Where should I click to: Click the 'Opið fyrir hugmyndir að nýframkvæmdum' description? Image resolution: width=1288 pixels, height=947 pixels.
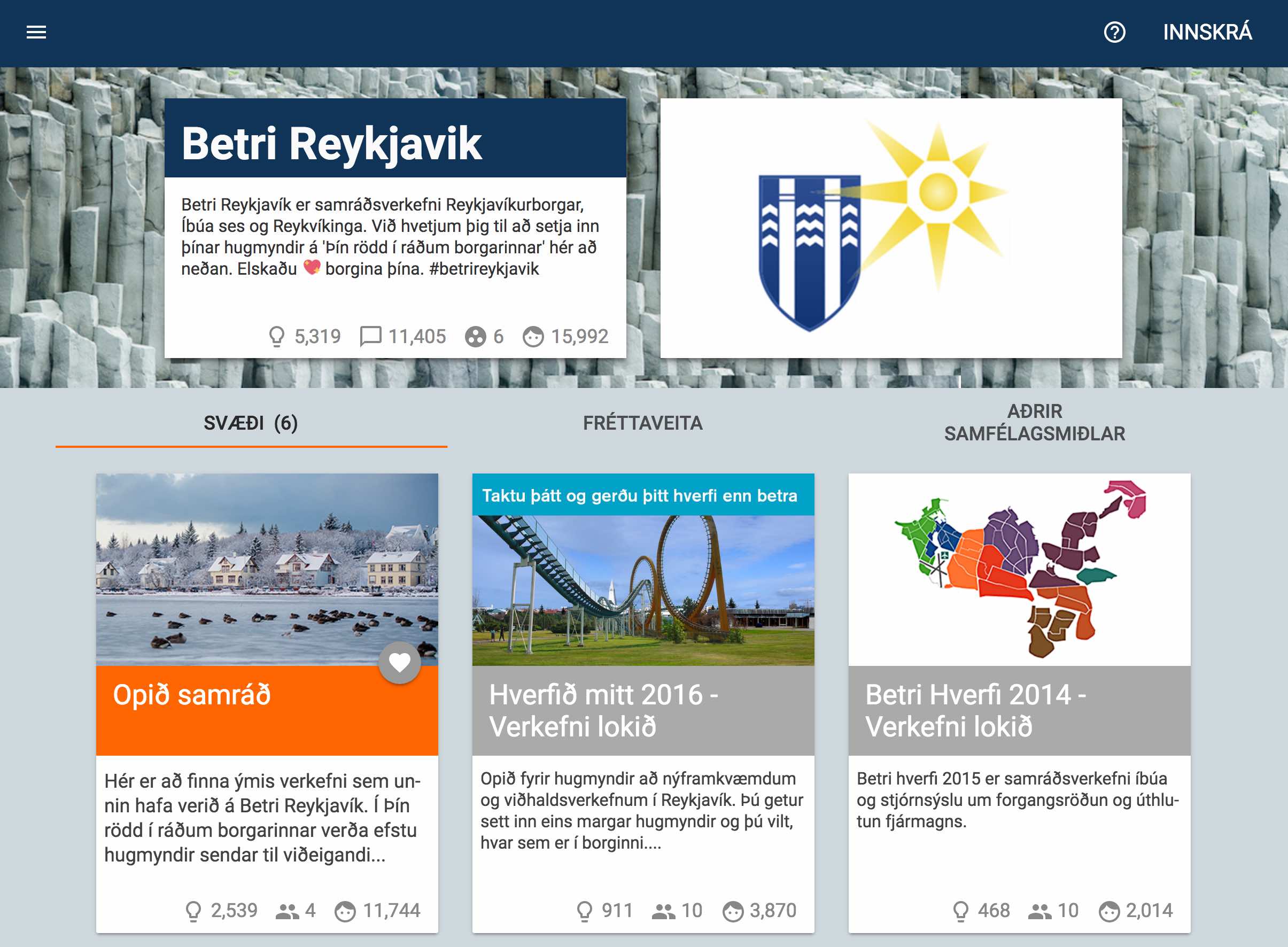click(642, 811)
